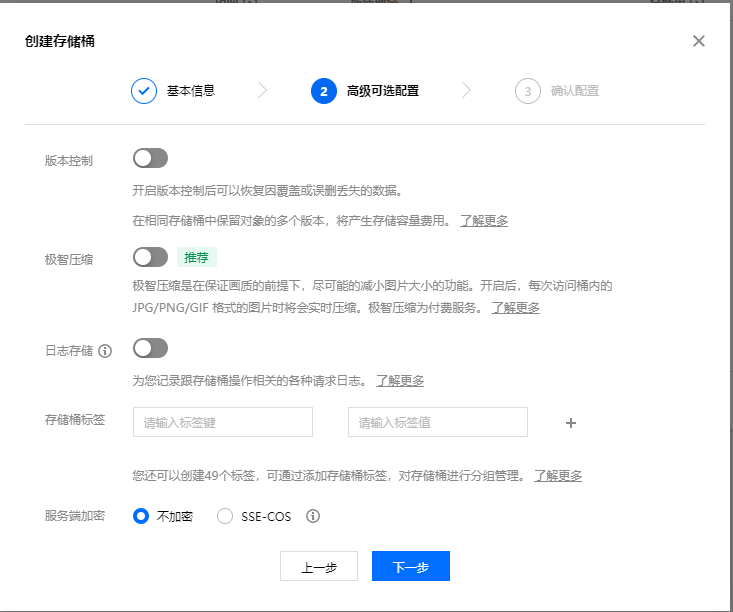This screenshot has width=733, height=612.
Task: Click the 推荐 badge beside 极智压缩
Action: 196,257
